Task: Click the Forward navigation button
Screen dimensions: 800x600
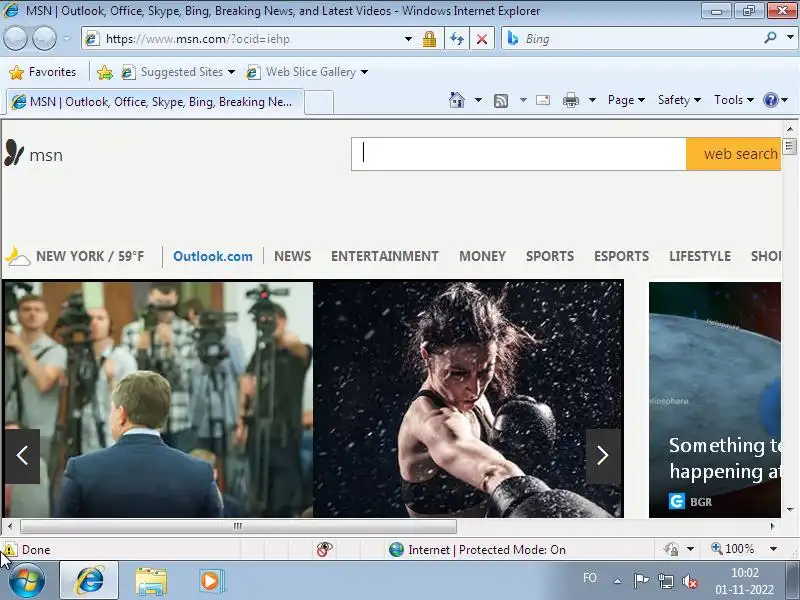Action: [44, 39]
